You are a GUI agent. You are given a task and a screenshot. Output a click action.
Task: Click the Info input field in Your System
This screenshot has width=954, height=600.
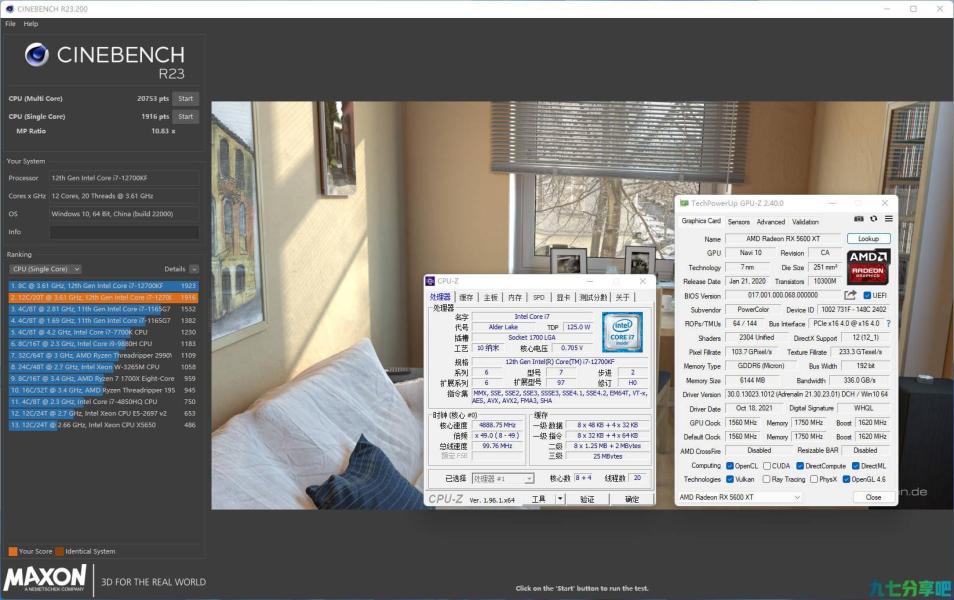click(x=124, y=232)
